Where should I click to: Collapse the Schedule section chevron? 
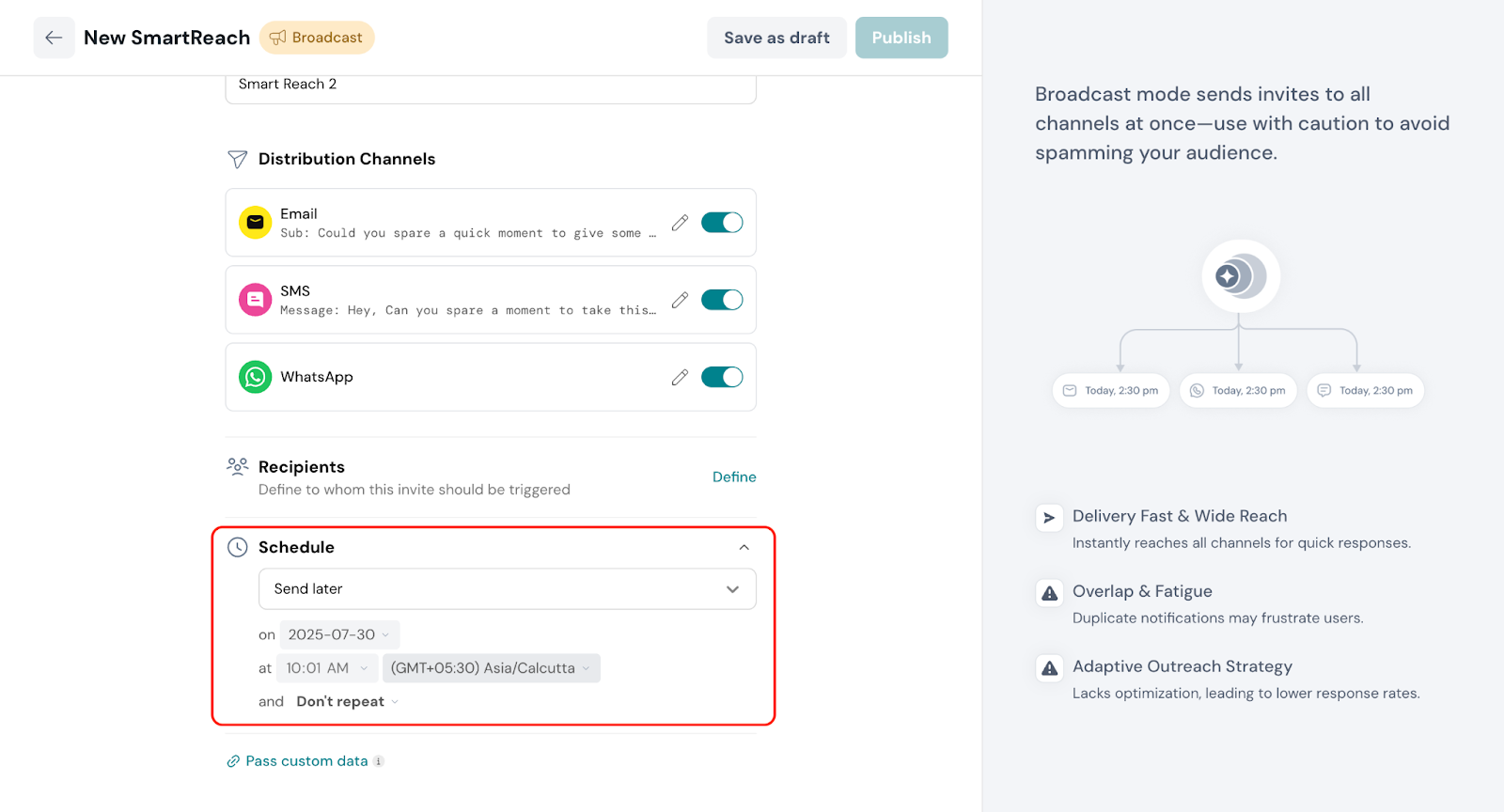point(744,547)
